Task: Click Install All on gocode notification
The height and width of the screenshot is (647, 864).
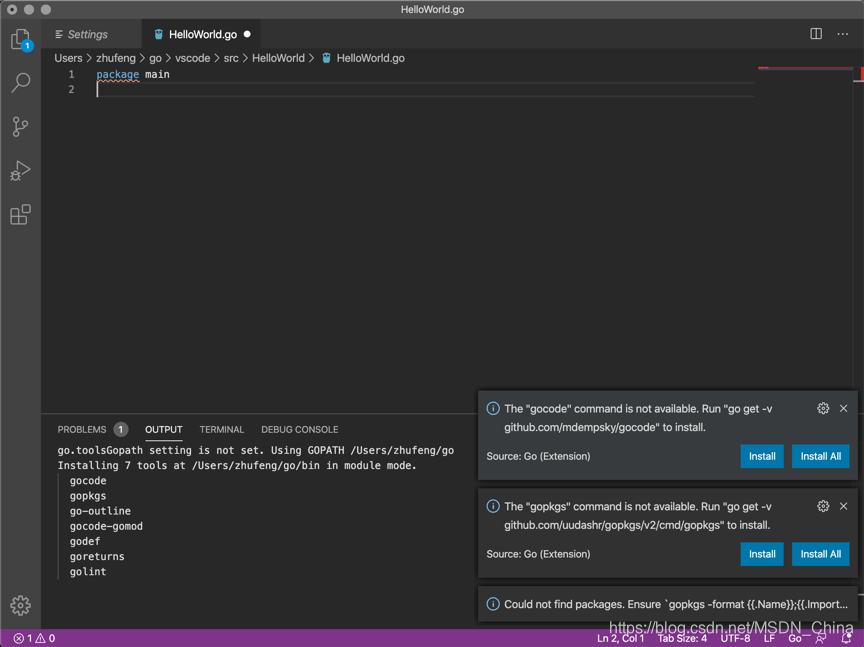Action: pyautogui.click(x=820, y=456)
